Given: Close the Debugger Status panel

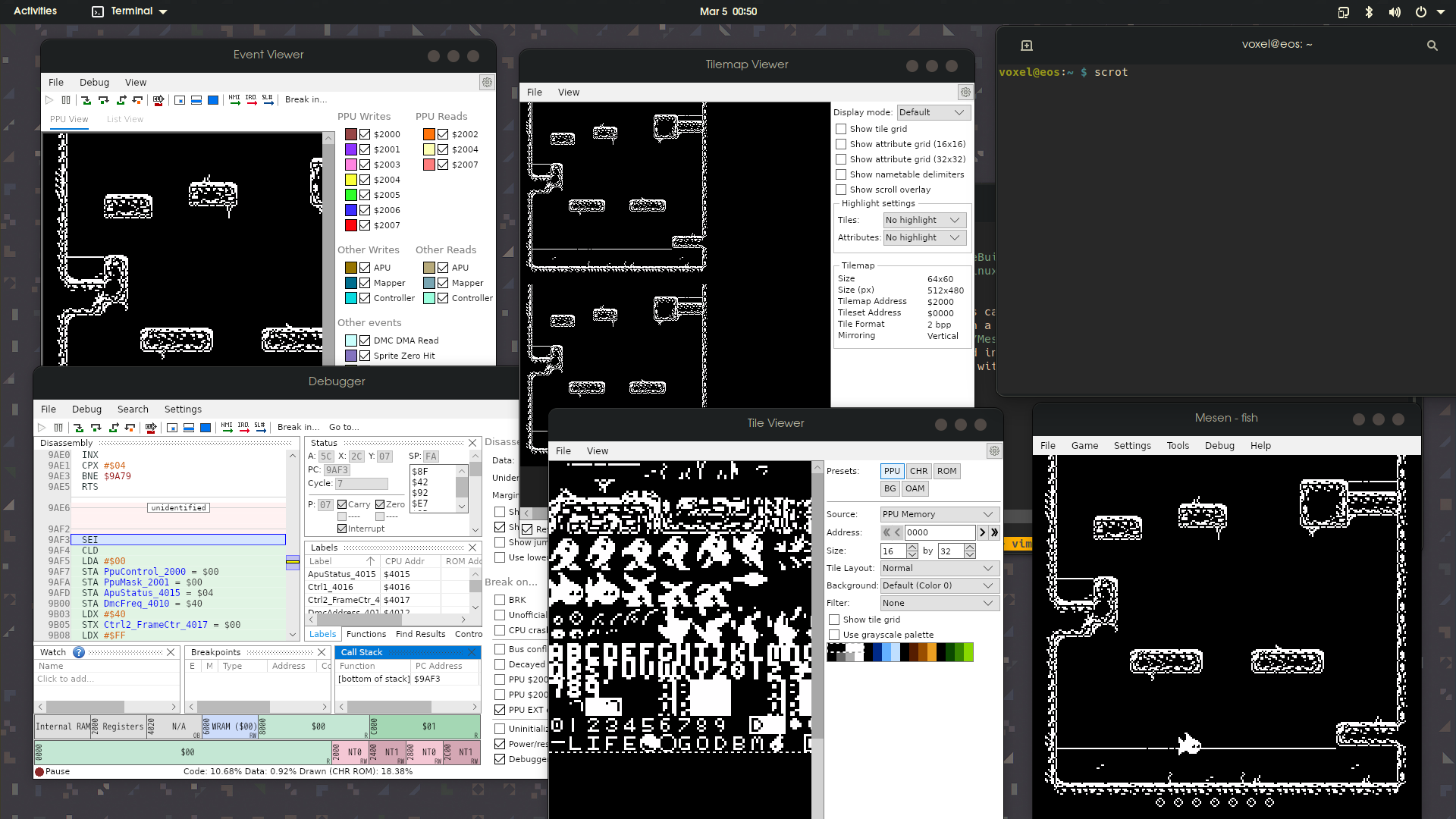Looking at the screenshot, I should tap(473, 443).
